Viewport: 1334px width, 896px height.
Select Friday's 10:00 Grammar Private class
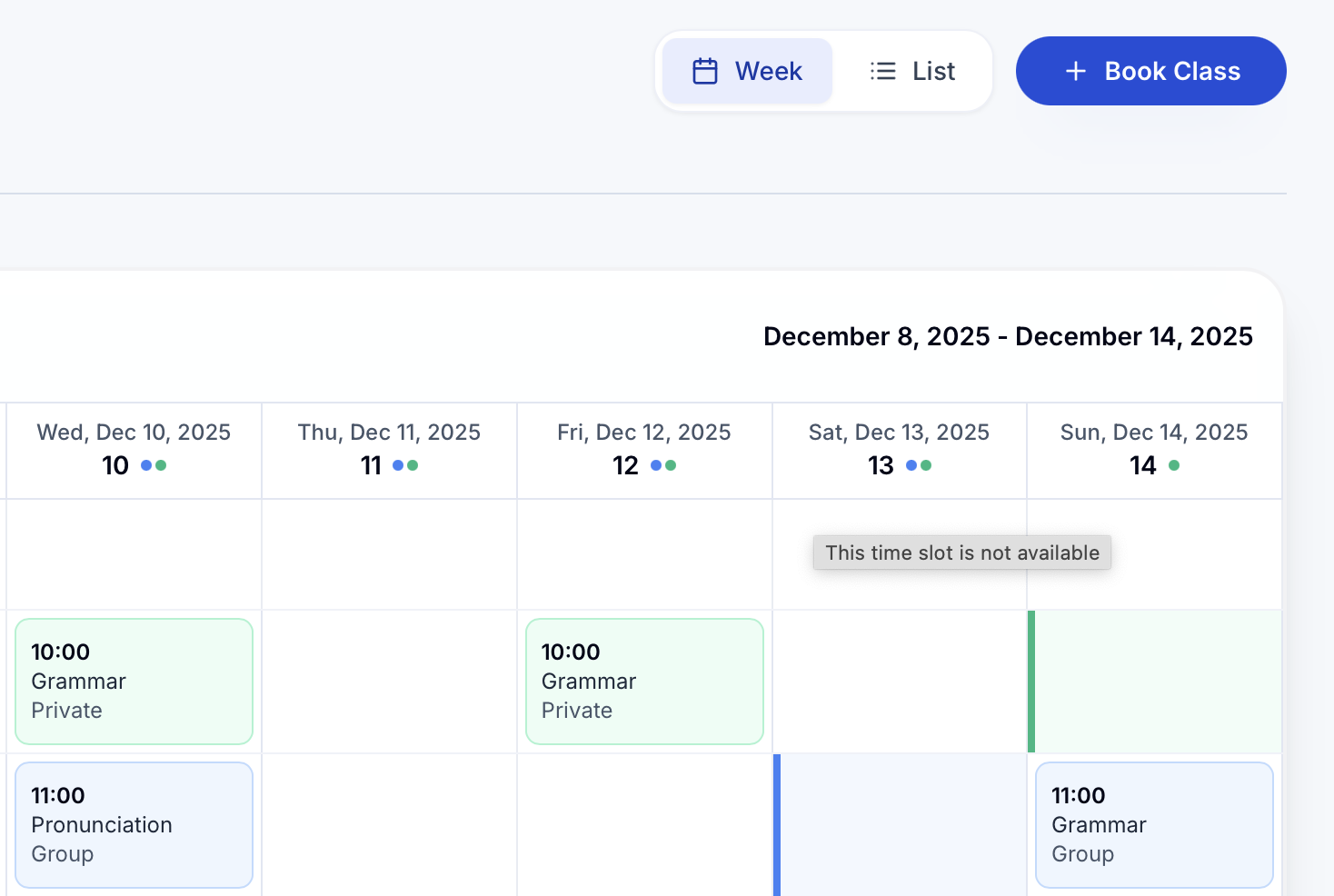pyautogui.click(x=644, y=681)
